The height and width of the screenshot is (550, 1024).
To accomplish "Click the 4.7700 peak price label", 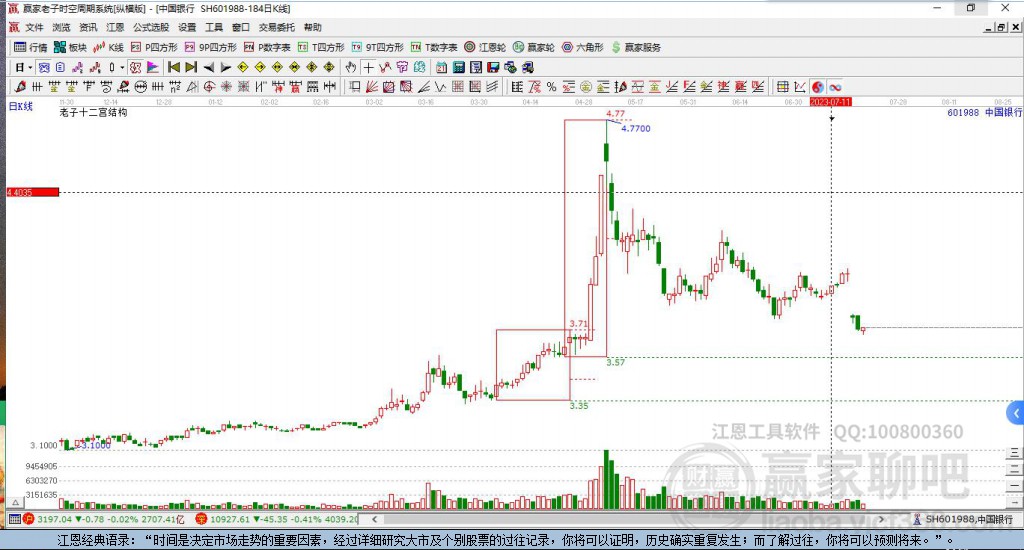I will tap(635, 129).
